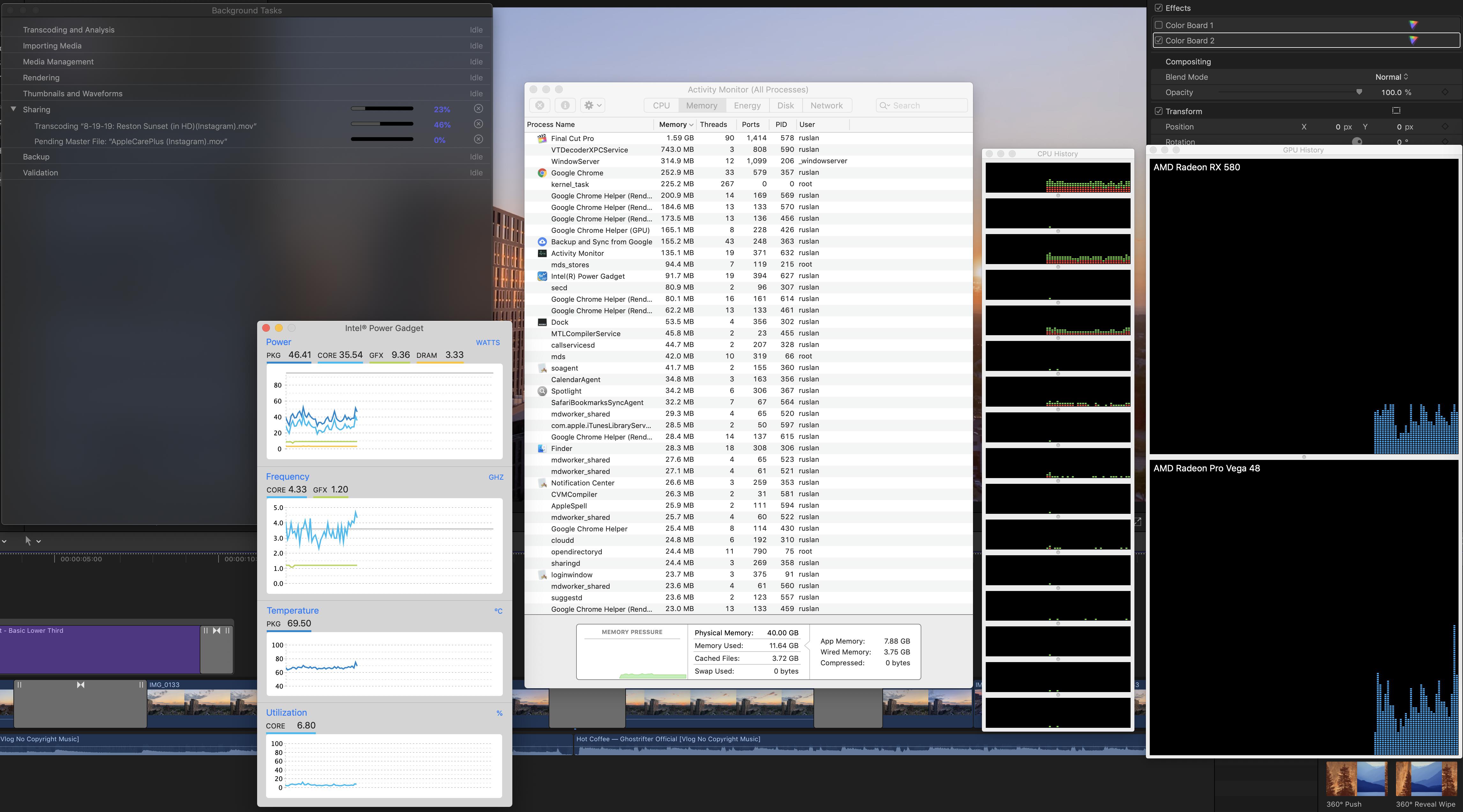Switch to the Energy tab
The image size is (1463, 812).
click(747, 106)
